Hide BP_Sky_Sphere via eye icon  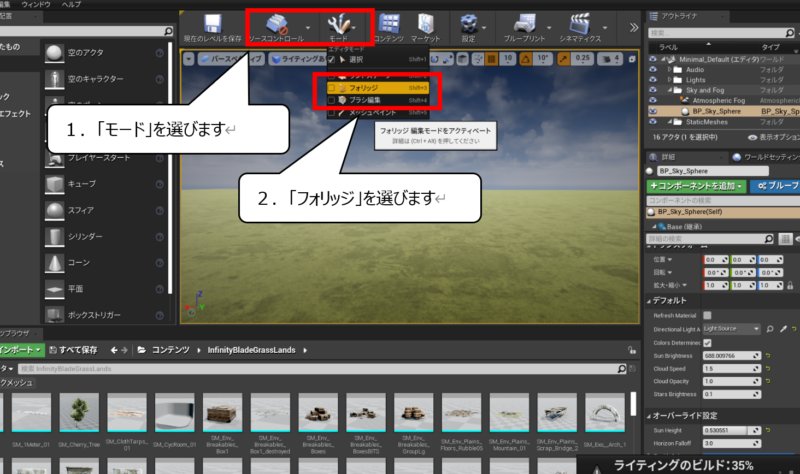pyautogui.click(x=653, y=111)
